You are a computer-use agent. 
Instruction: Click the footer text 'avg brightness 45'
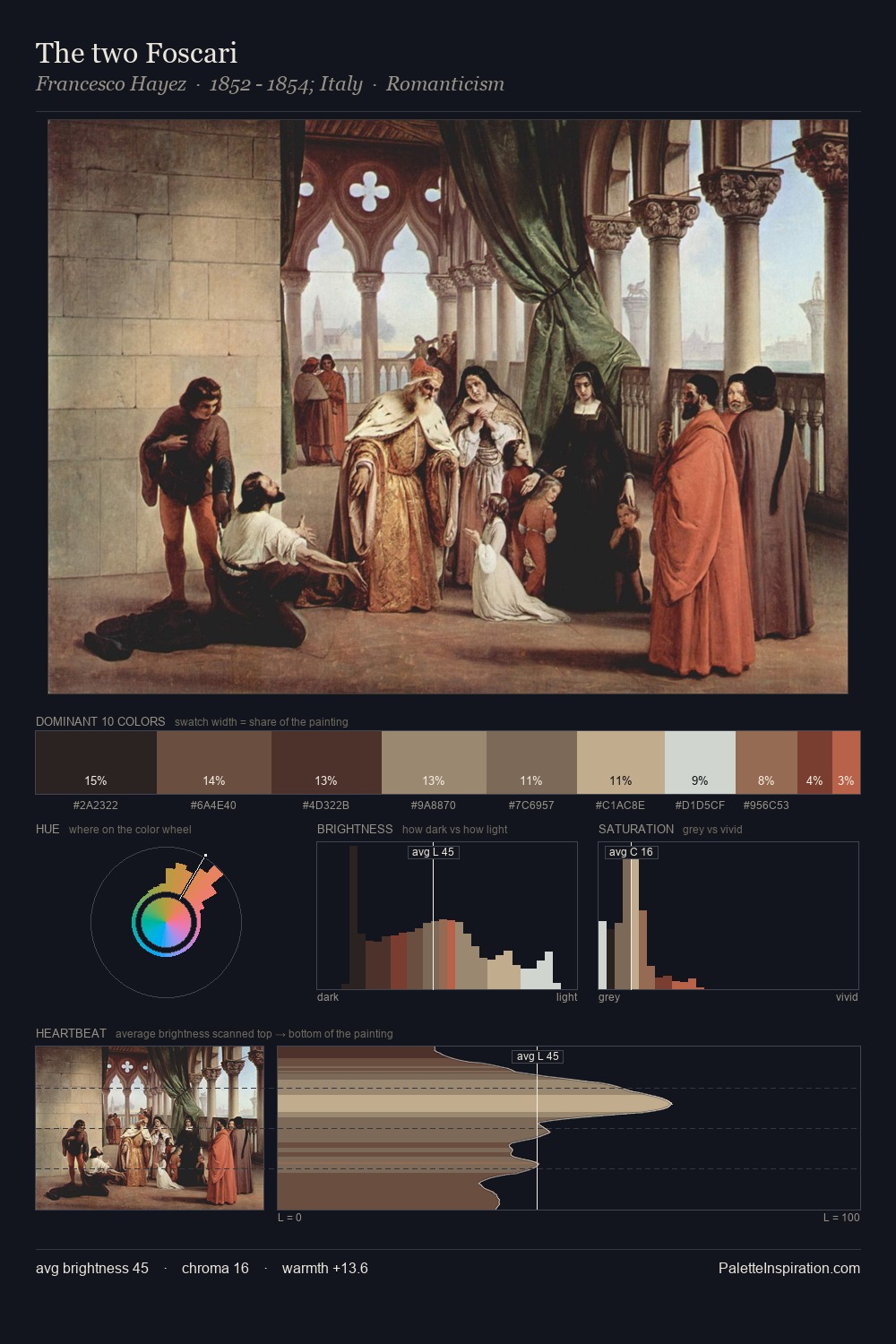(92, 1268)
